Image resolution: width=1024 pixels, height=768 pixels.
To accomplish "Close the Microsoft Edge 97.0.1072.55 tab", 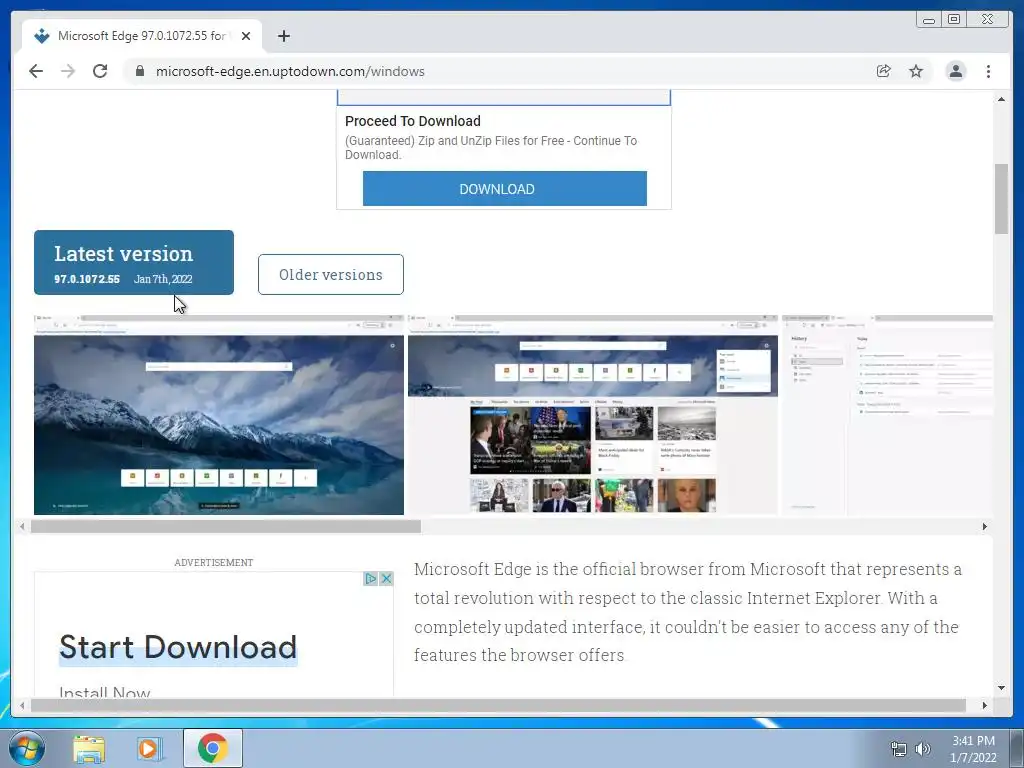I will click(x=246, y=36).
